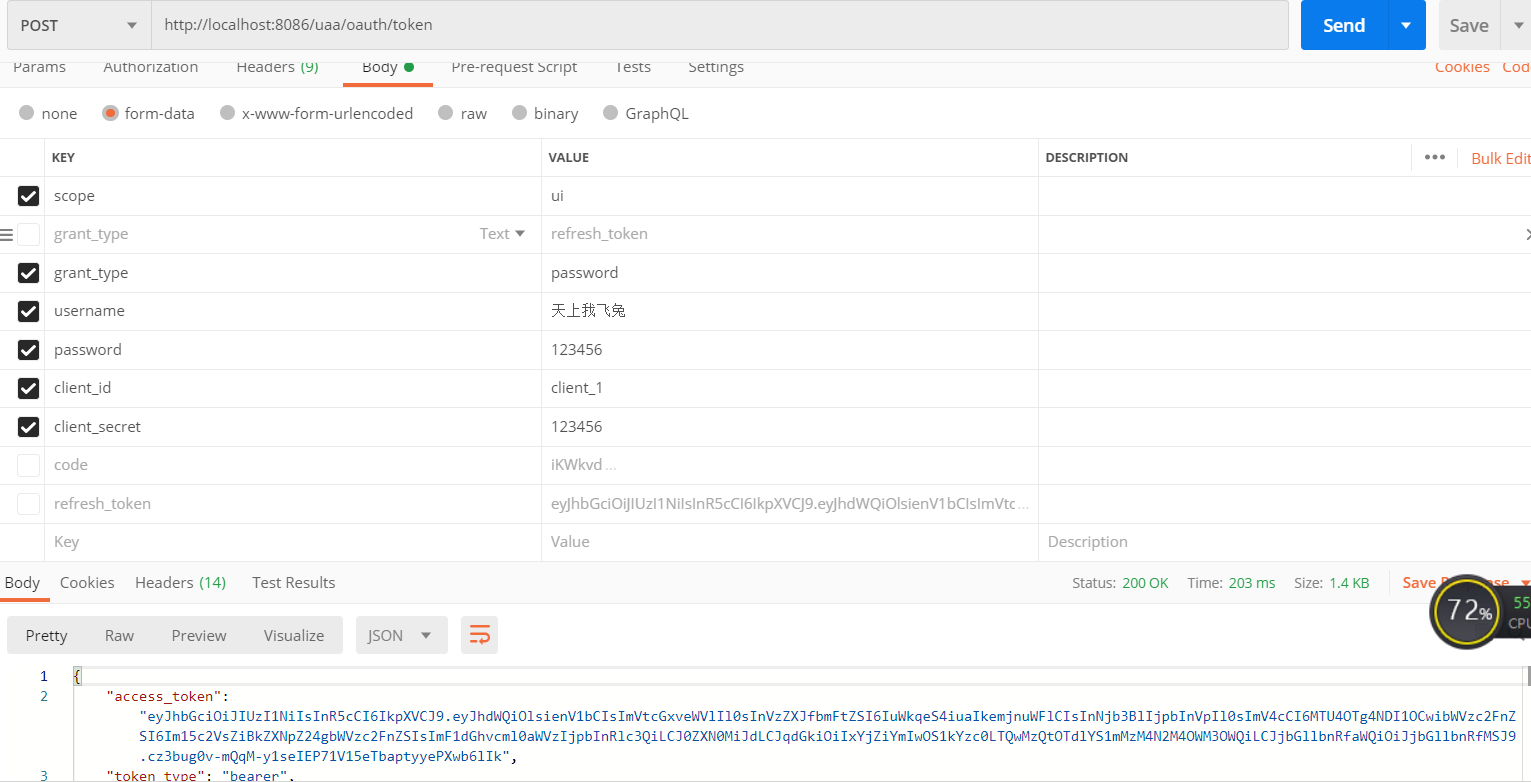Open the Test Results tab
Image resolution: width=1531 pixels, height=782 pixels.
pos(294,583)
